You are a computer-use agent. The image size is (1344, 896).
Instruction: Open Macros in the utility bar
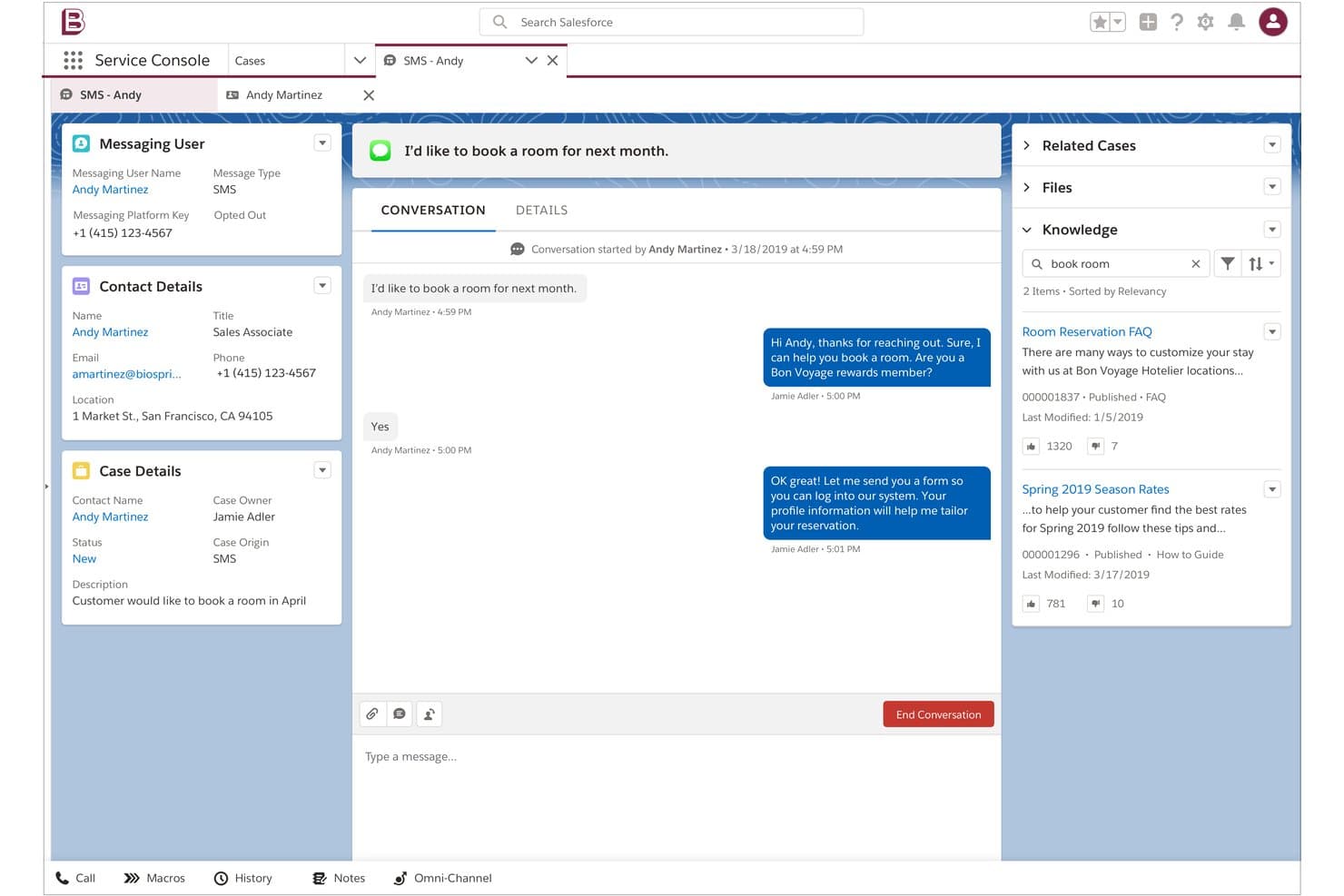(x=154, y=878)
